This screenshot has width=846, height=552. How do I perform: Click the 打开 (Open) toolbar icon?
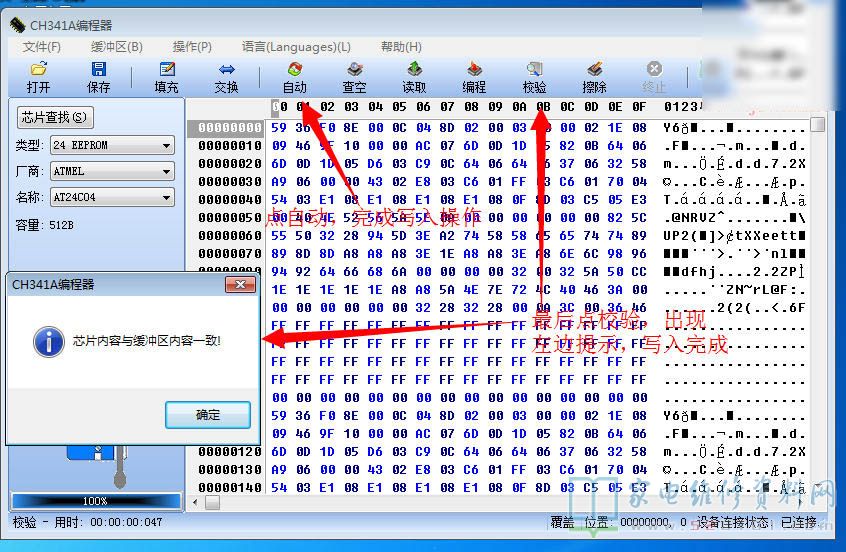38,70
